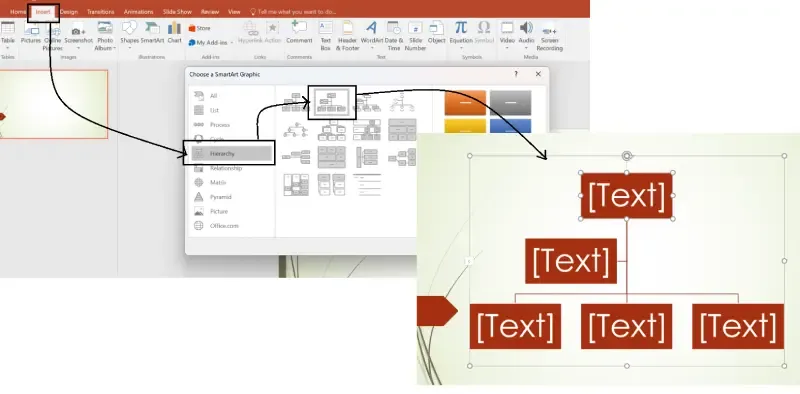Insert an Object from the ribbon
This screenshot has height=394, width=800.
coord(436,33)
